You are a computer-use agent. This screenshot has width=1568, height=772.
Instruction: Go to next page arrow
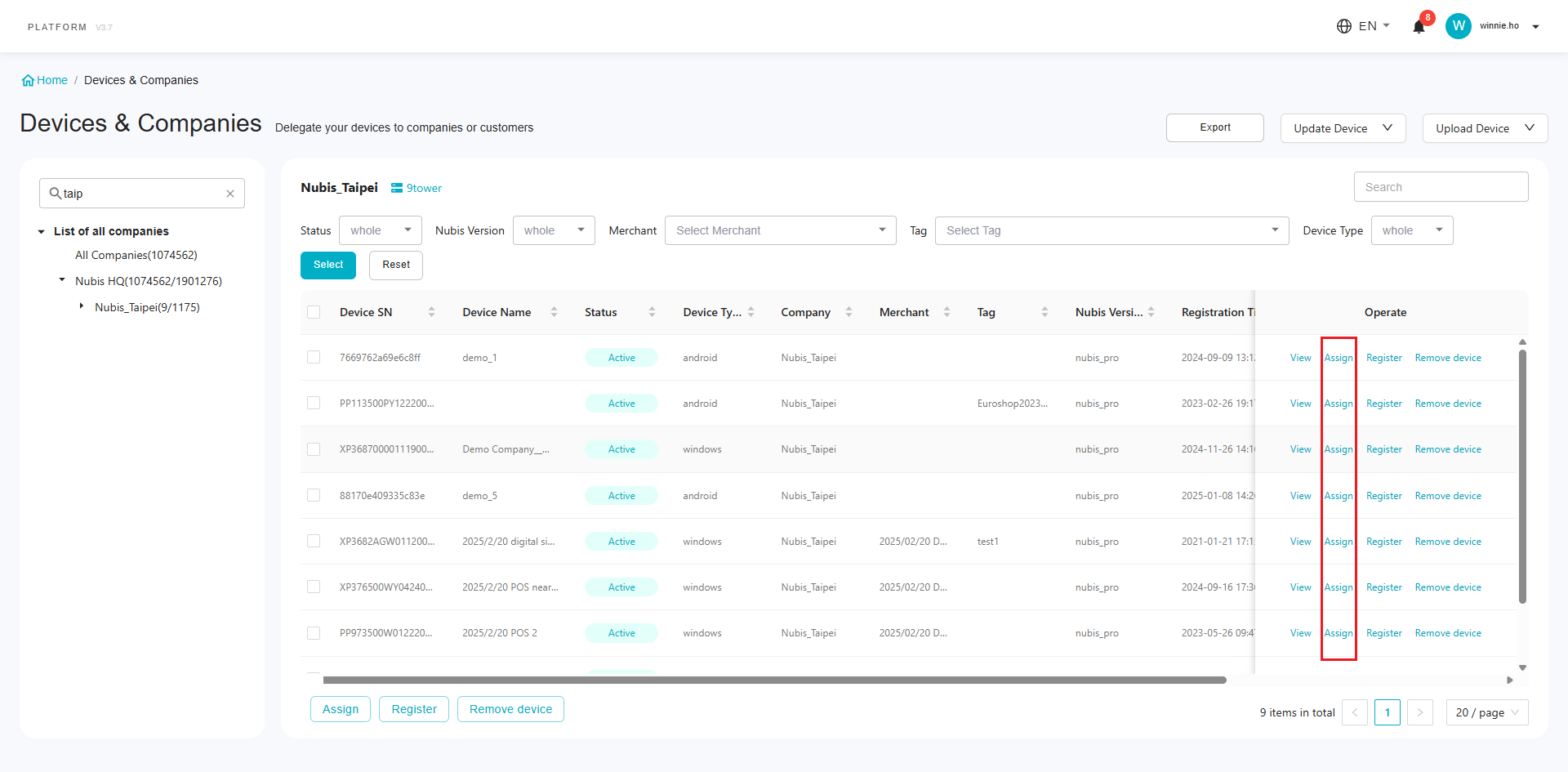[x=1420, y=712]
